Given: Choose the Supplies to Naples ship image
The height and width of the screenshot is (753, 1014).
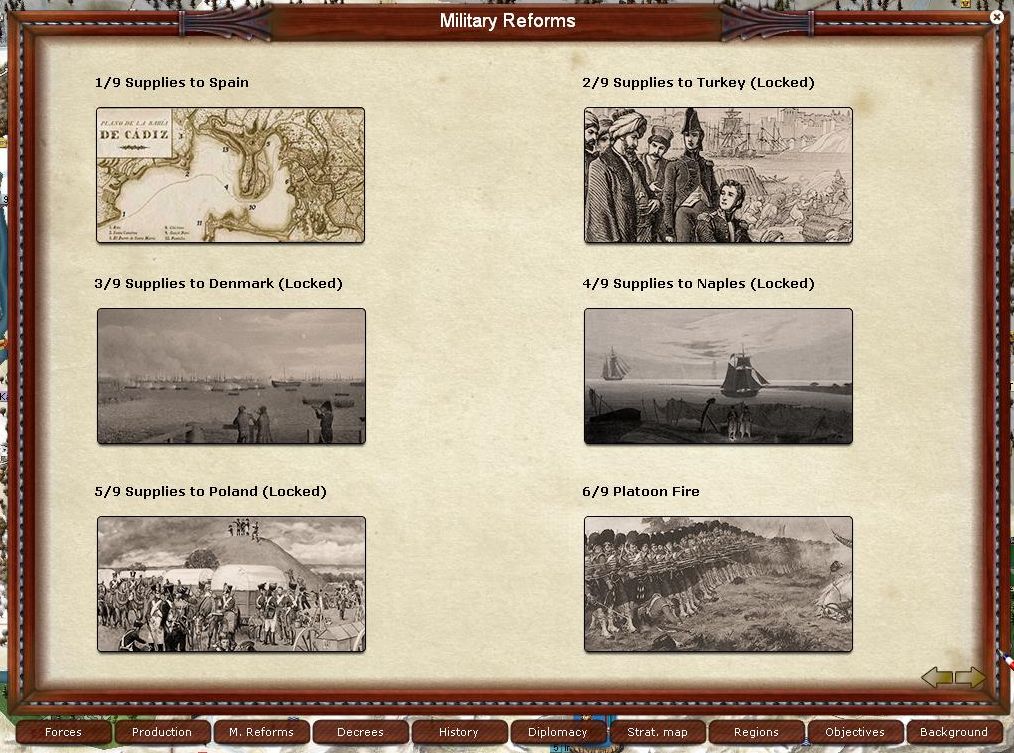Looking at the screenshot, I should coord(718,376).
